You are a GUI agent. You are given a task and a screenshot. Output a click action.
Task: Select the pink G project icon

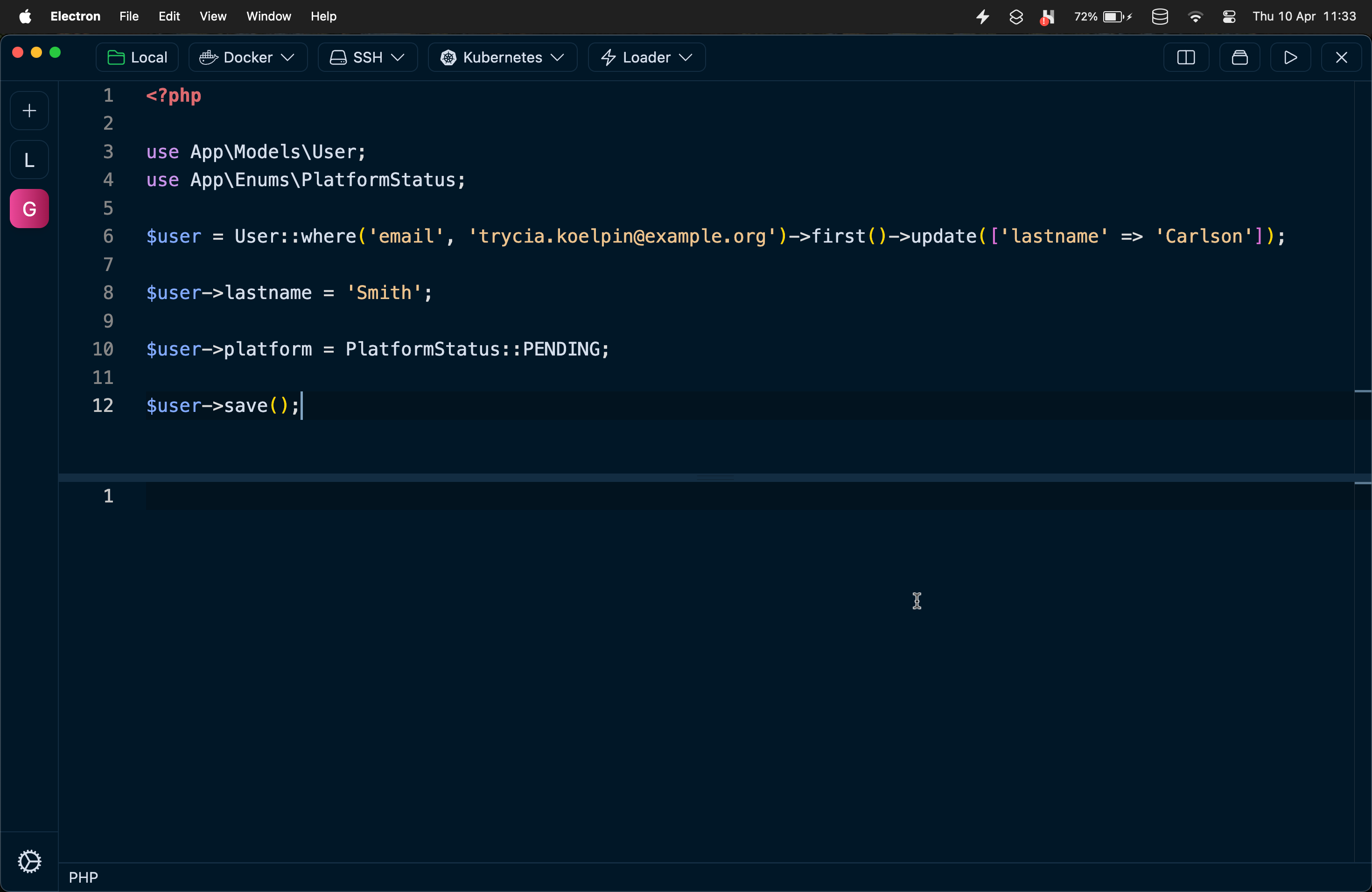(x=29, y=209)
